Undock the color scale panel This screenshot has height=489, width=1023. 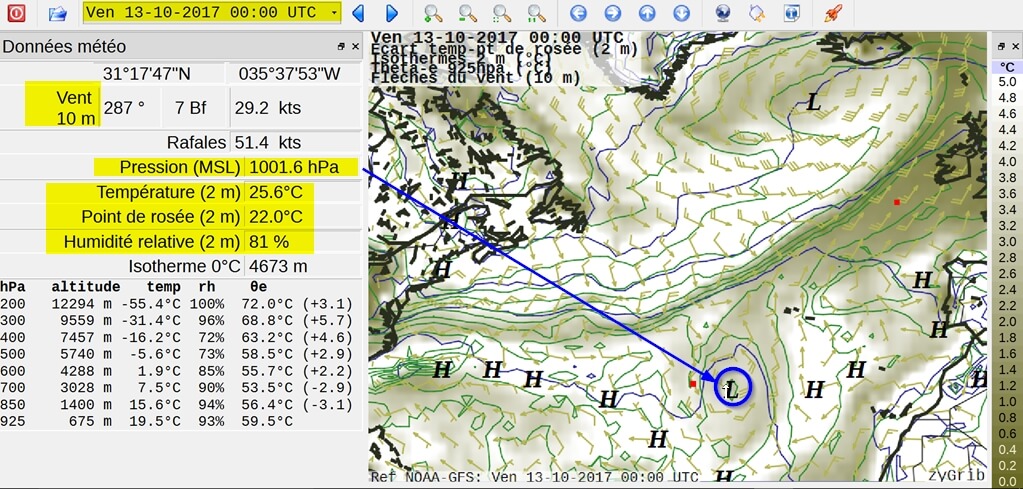pos(1001,46)
